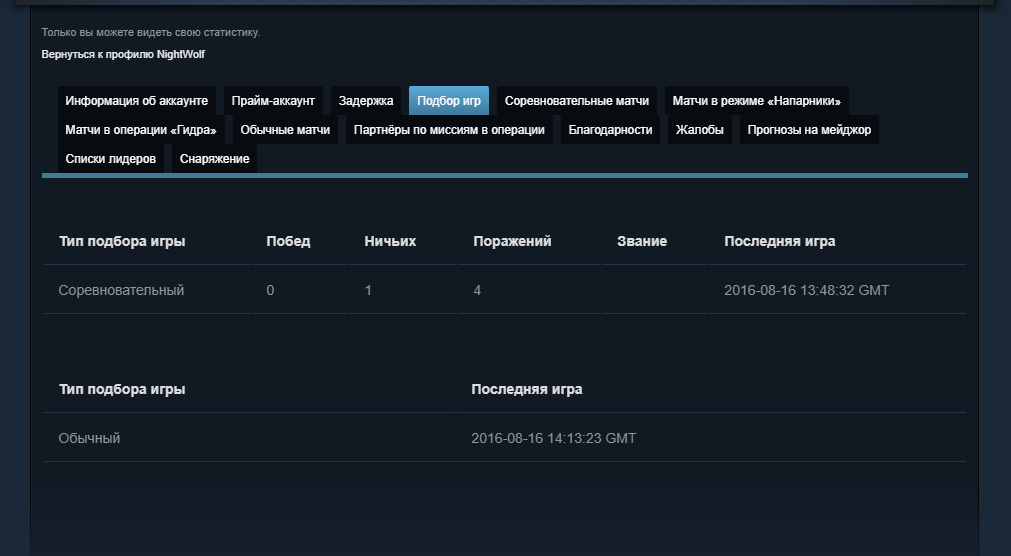This screenshot has height=556, width=1011.
Task: Switch to «Прогнозы на мейджор» tab
Action: [809, 130]
